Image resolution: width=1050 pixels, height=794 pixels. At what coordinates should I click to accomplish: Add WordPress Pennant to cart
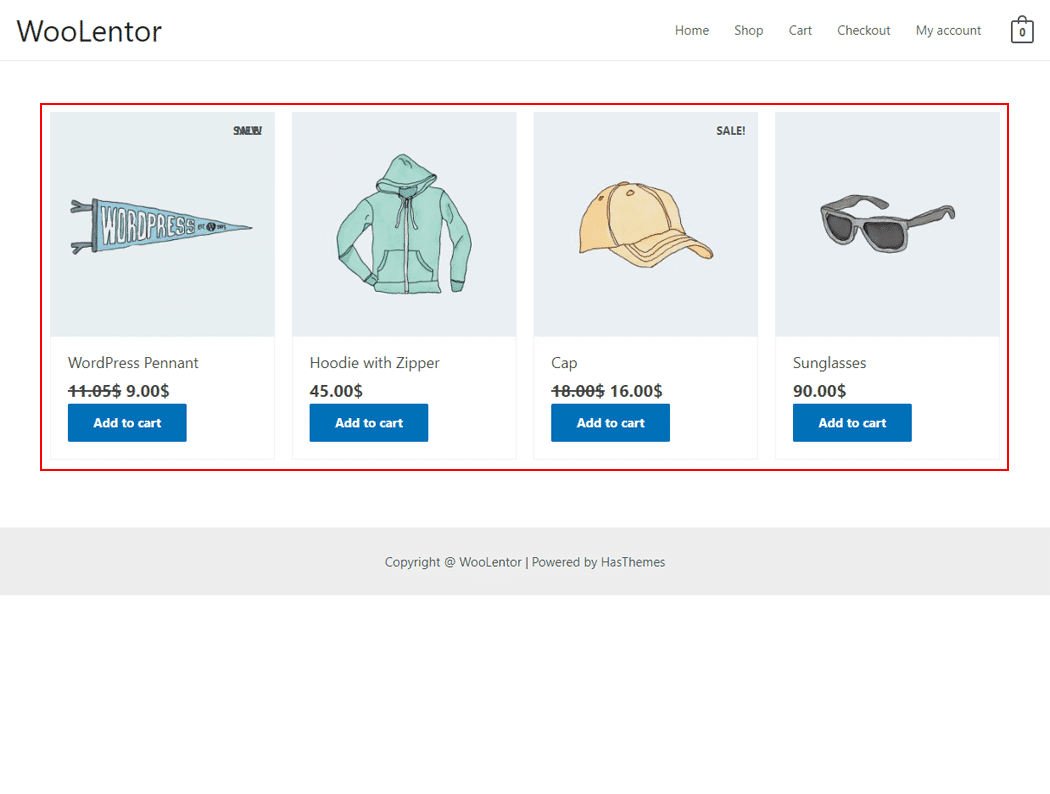click(127, 423)
